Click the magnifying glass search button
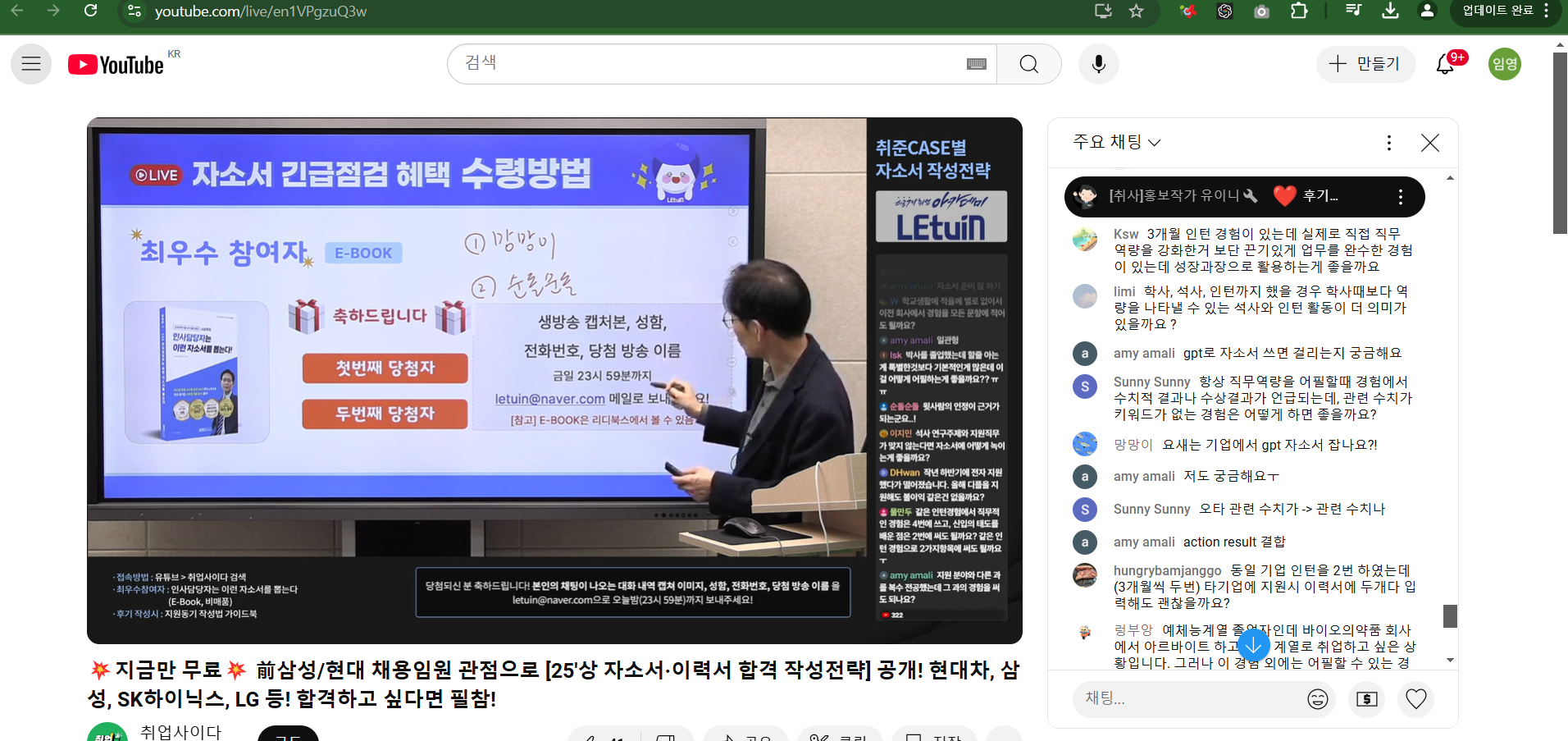 pos(1029,64)
